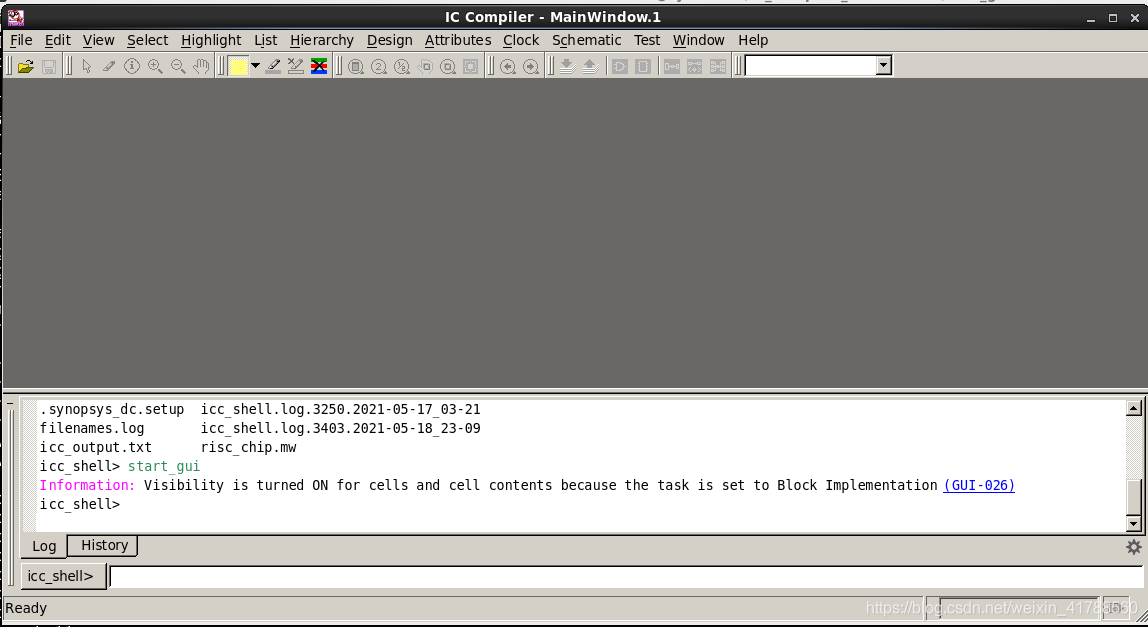Open the Help menu
The image size is (1148, 627).
753,40
